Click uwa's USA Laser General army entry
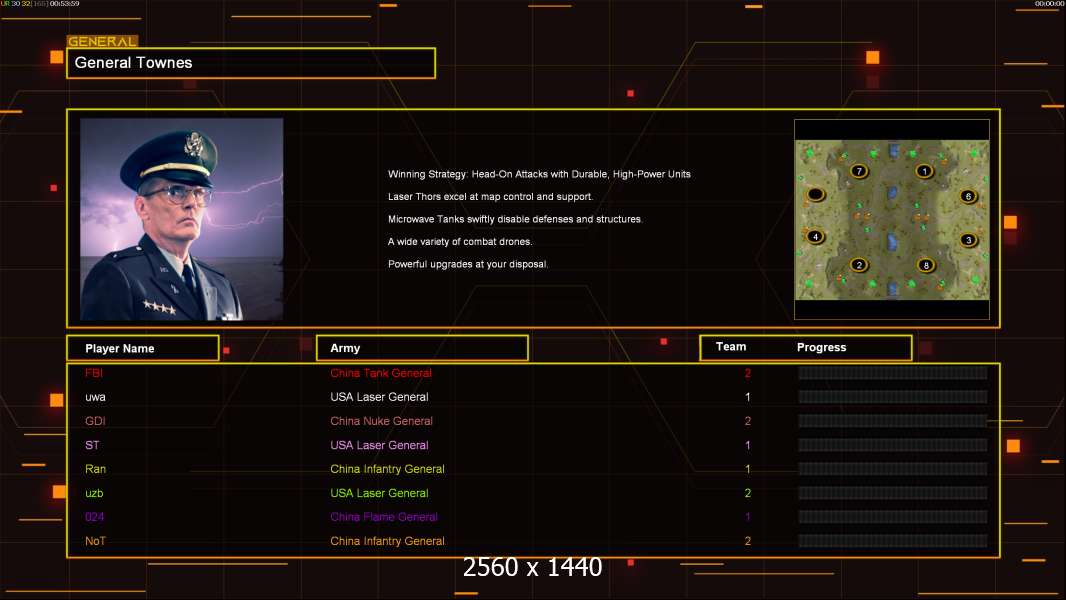Image resolution: width=1066 pixels, height=600 pixels. (x=379, y=397)
